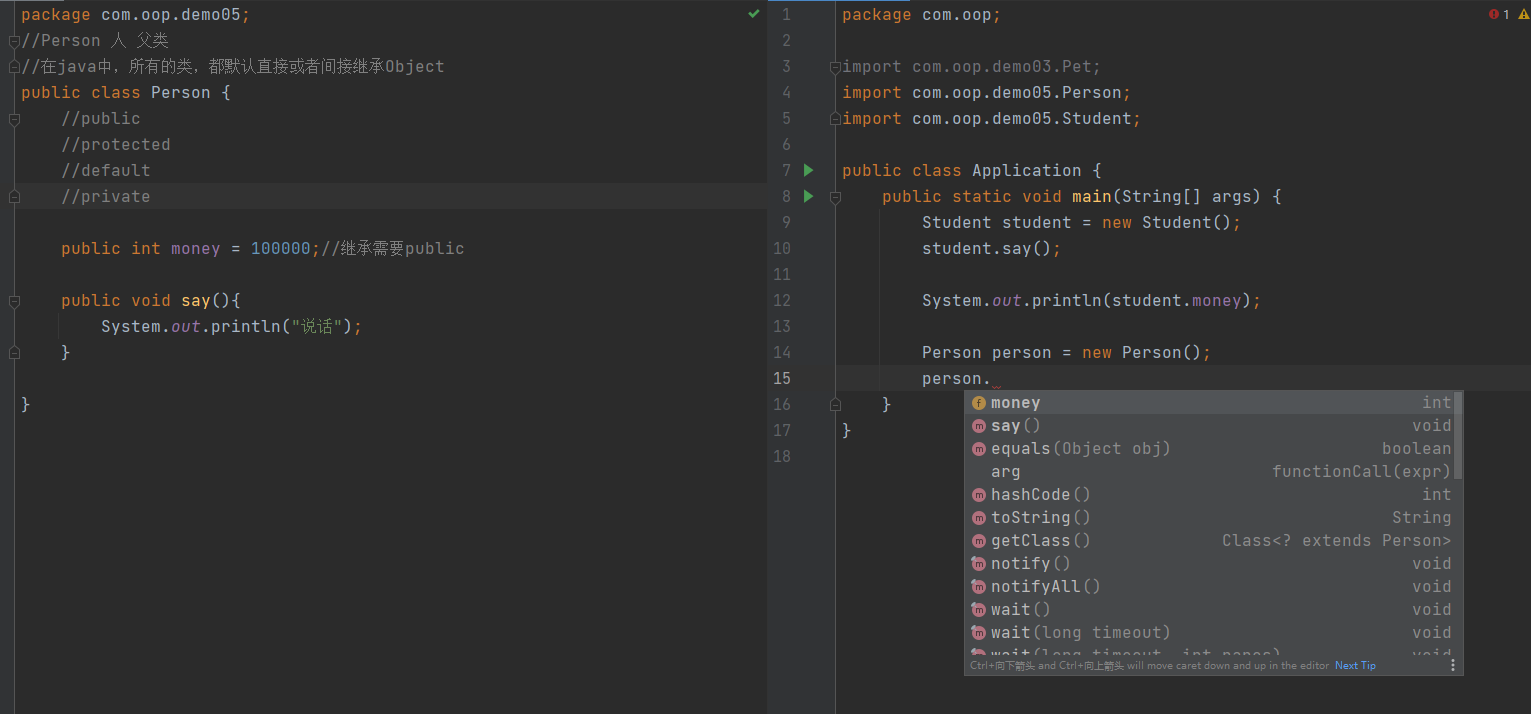Click the money value 100000 in Person

[280, 249]
